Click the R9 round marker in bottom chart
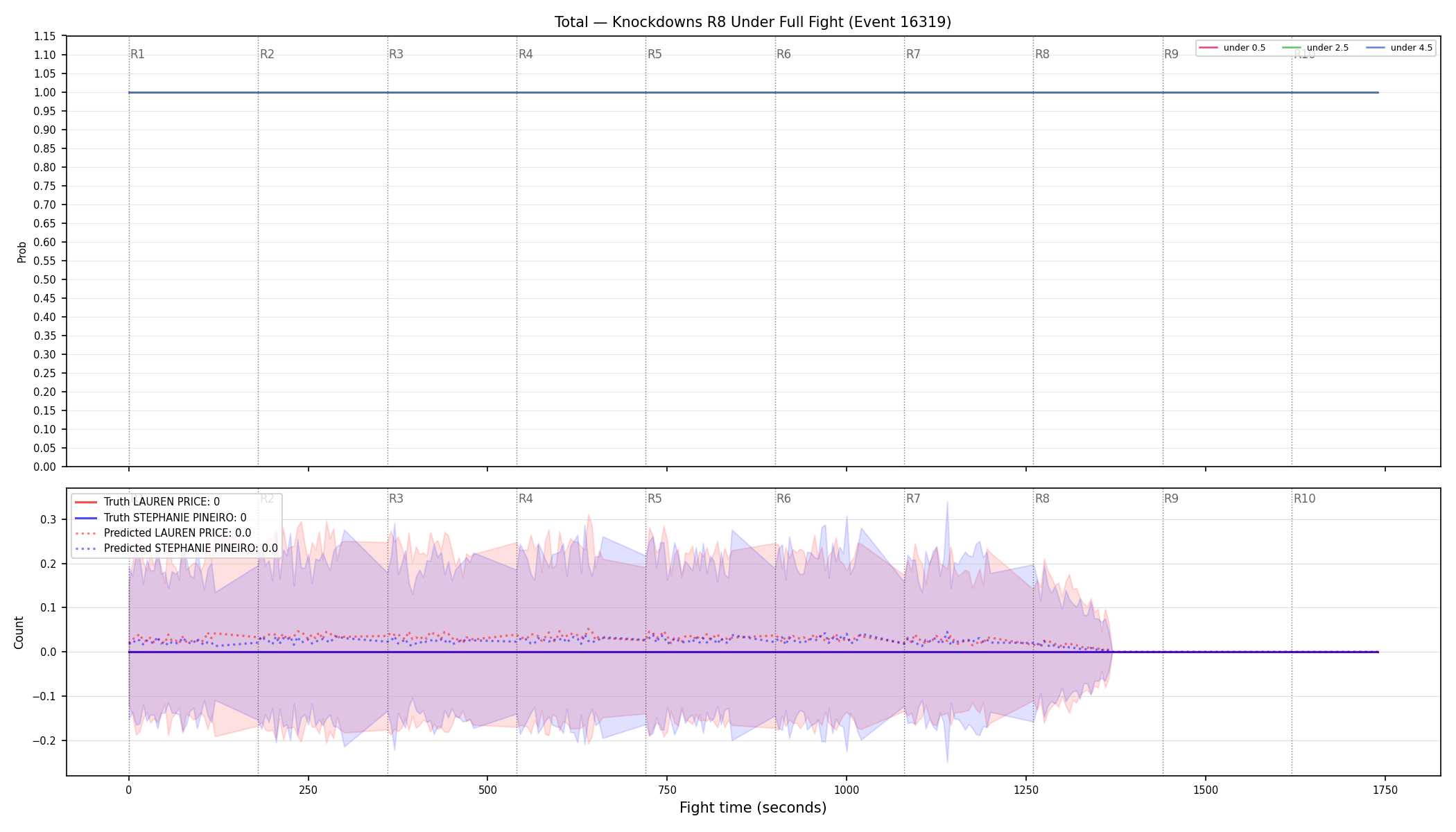The height and width of the screenshot is (832, 1456). (x=1171, y=499)
